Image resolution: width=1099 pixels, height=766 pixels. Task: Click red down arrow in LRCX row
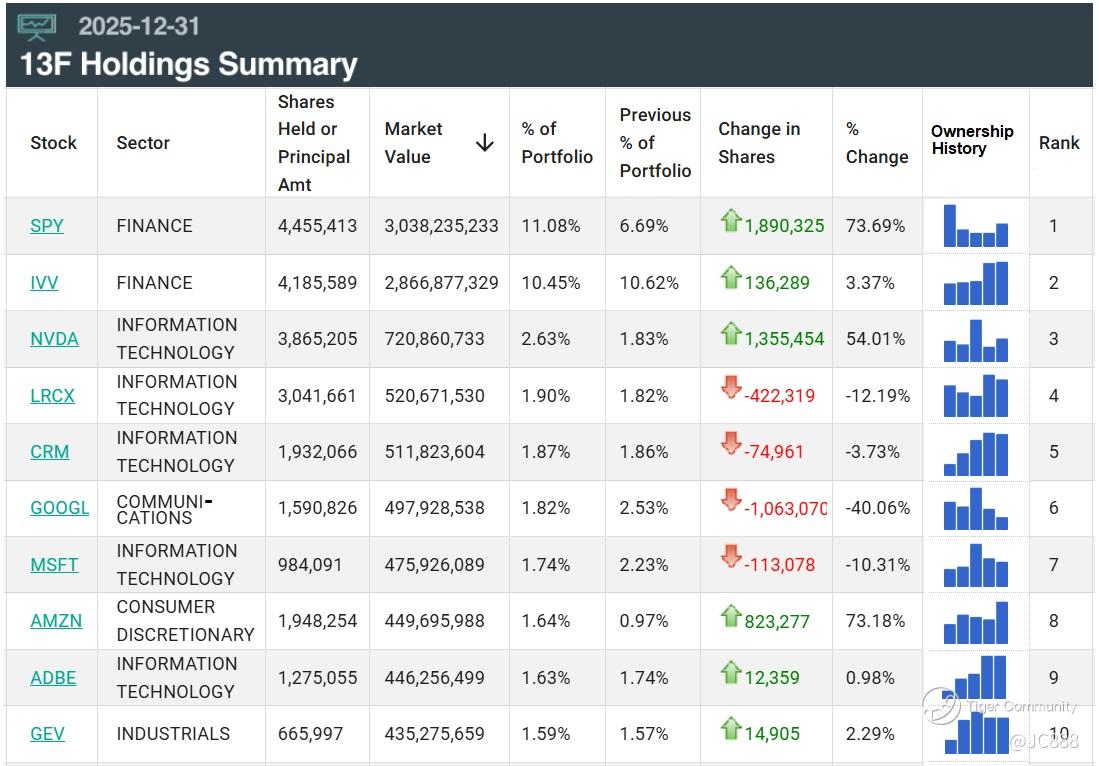point(731,389)
